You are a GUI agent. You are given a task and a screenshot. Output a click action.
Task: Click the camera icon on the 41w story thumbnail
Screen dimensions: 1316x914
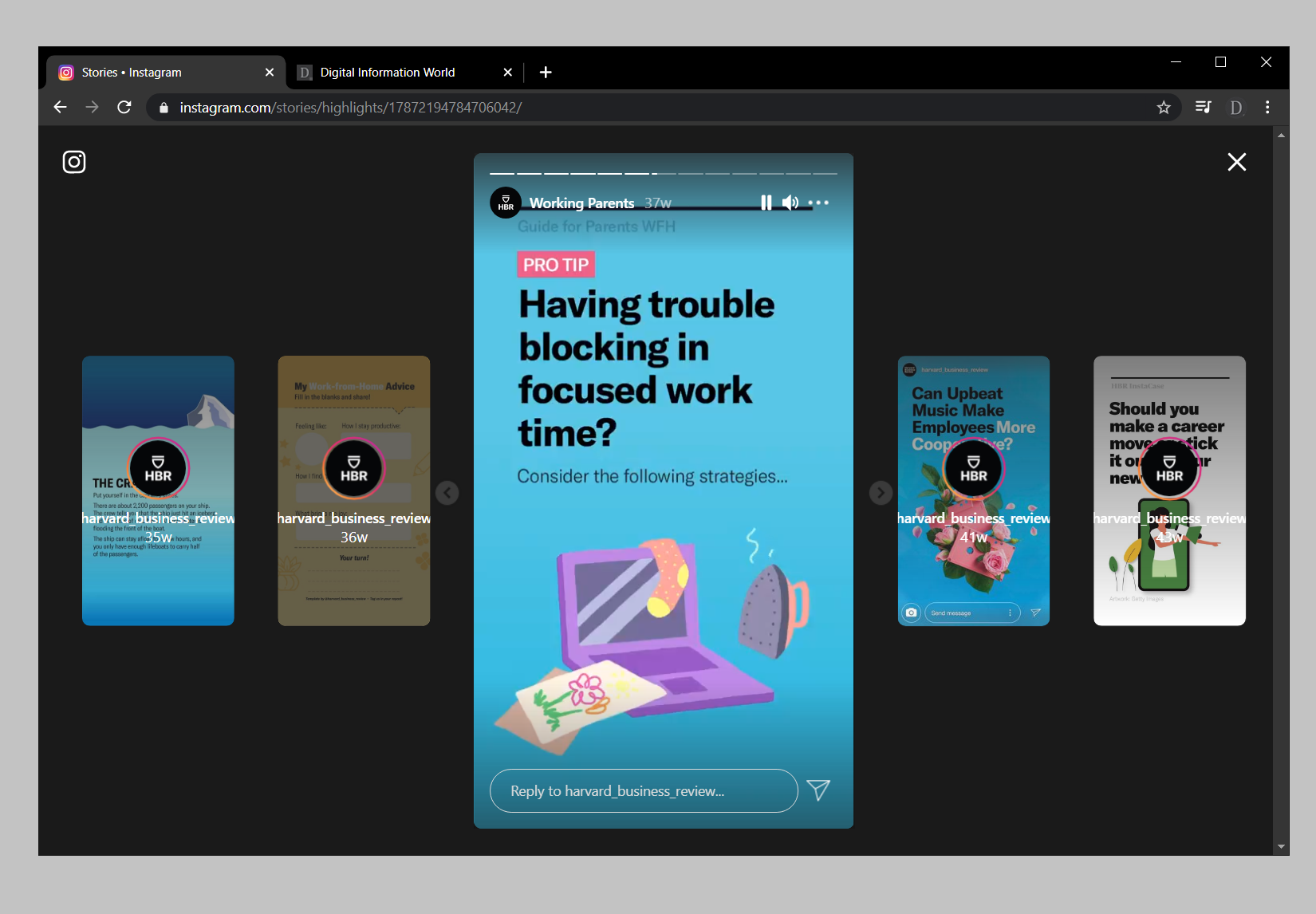tap(911, 613)
